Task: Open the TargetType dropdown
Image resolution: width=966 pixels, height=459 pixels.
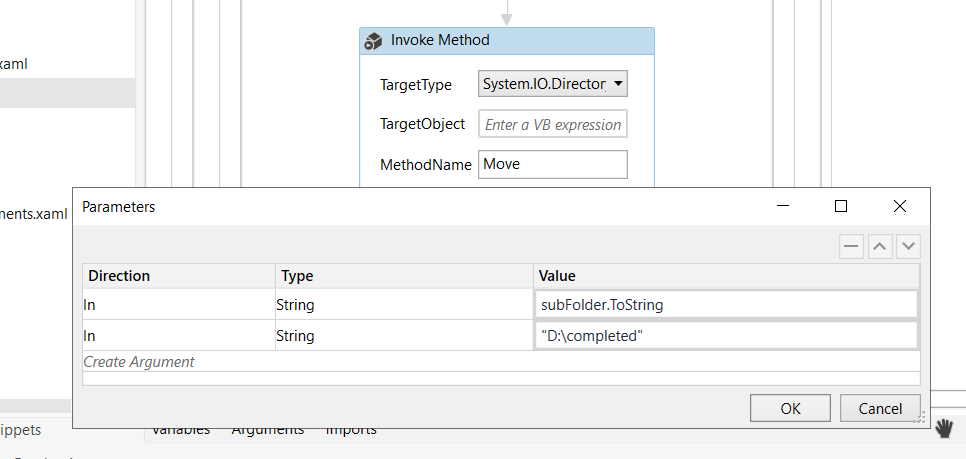Action: (553, 84)
